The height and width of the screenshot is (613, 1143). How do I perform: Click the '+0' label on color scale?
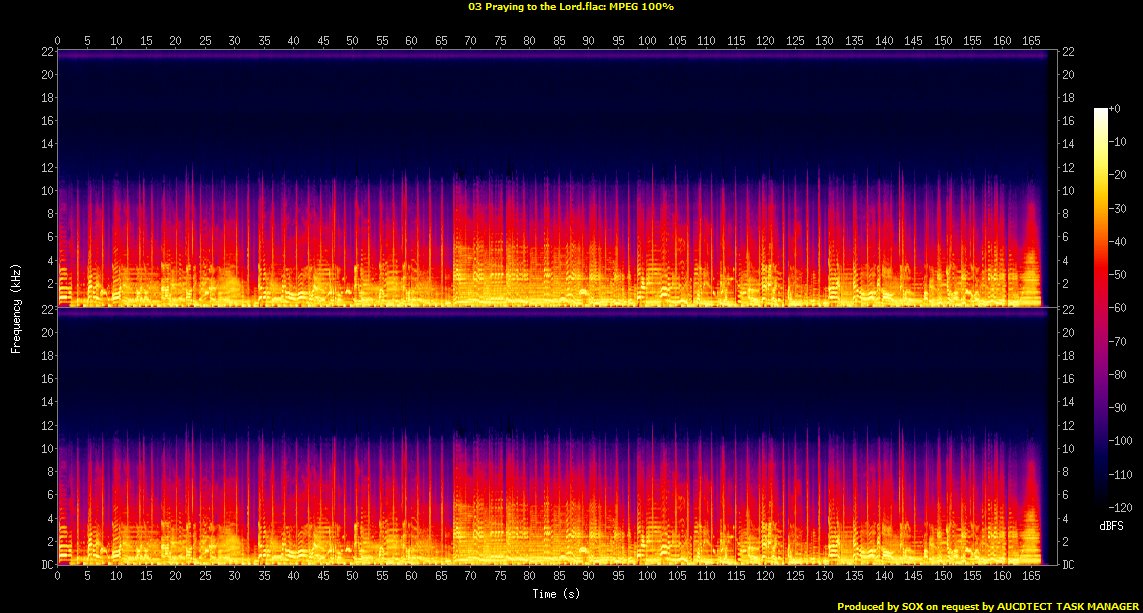(1115, 109)
